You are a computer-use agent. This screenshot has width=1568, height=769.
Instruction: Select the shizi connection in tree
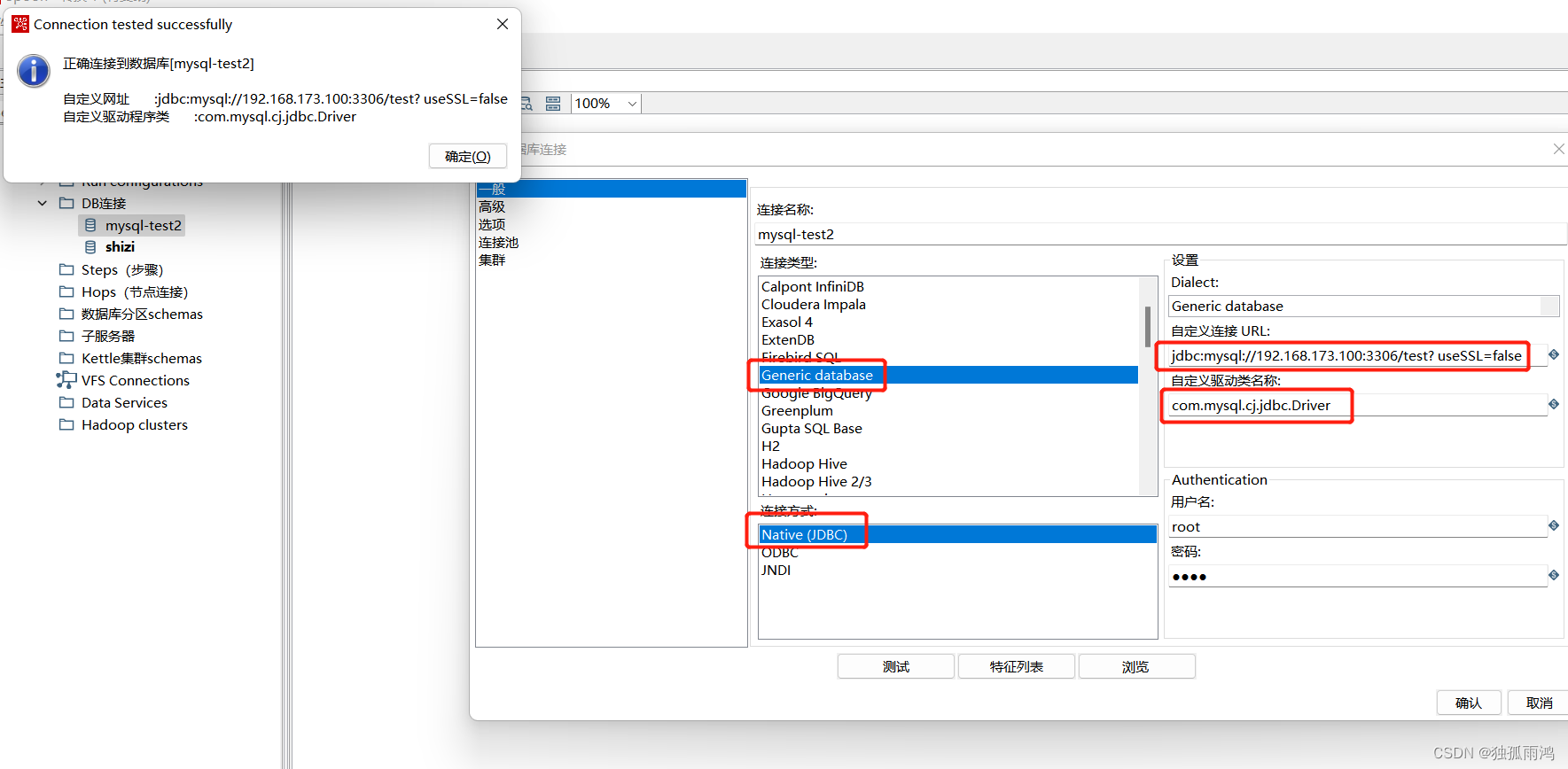[x=120, y=247]
